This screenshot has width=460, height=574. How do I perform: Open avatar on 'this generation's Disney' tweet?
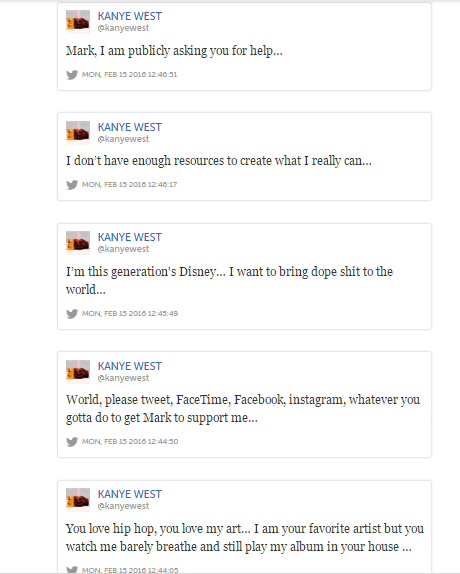coord(78,243)
